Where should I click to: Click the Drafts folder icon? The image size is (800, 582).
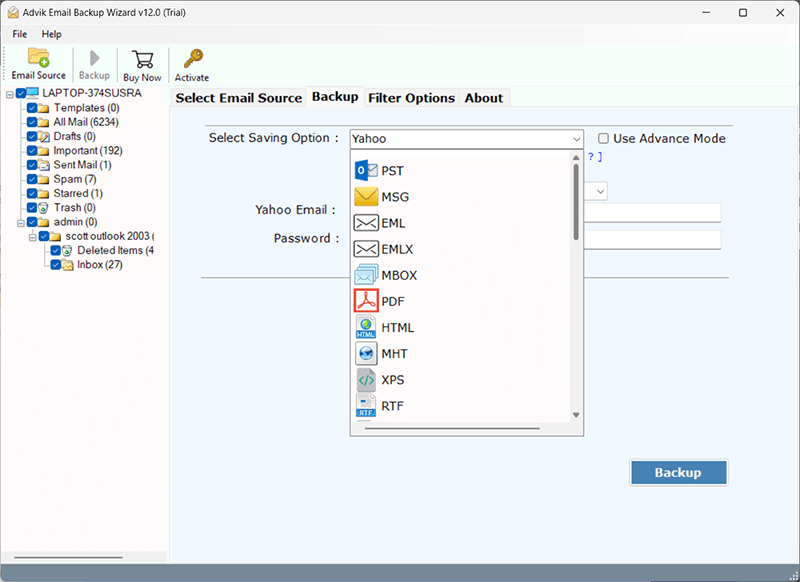[43, 137]
